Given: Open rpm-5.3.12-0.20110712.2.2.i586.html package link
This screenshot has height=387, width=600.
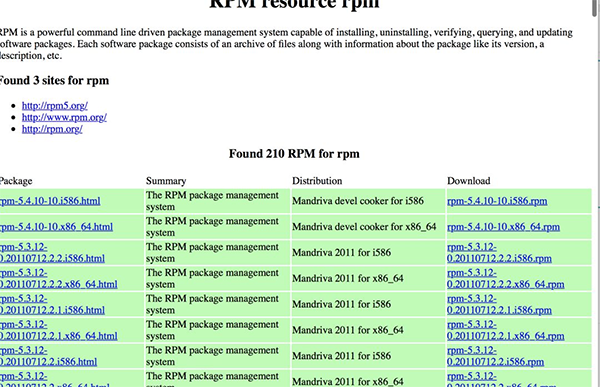Looking at the screenshot, I should pos(52,253).
